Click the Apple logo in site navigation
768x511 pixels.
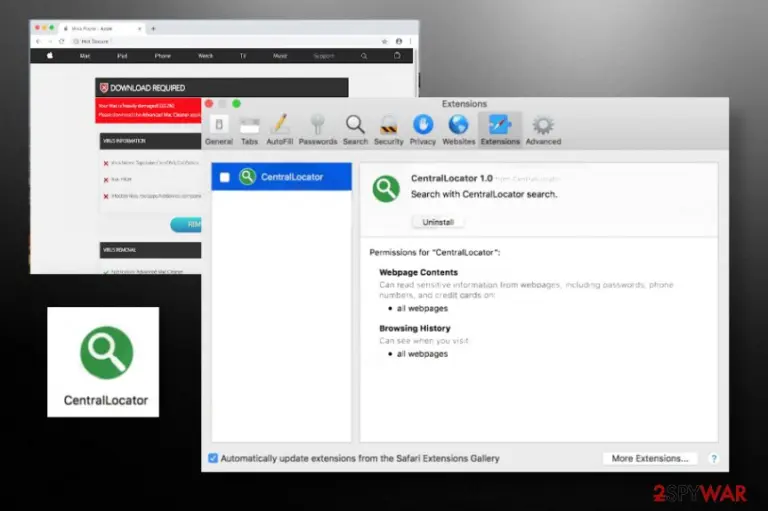[49, 56]
